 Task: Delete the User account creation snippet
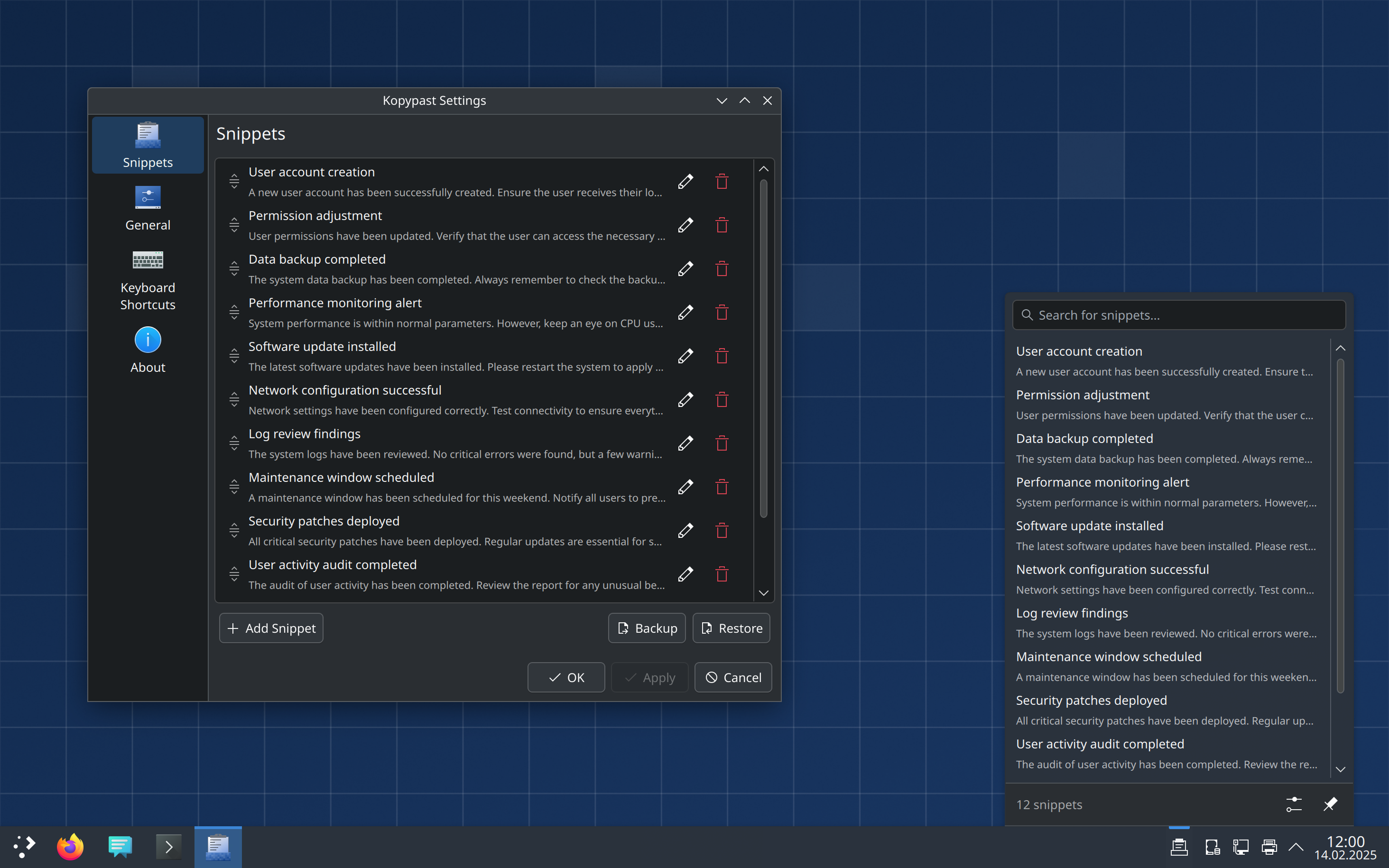tap(722, 181)
